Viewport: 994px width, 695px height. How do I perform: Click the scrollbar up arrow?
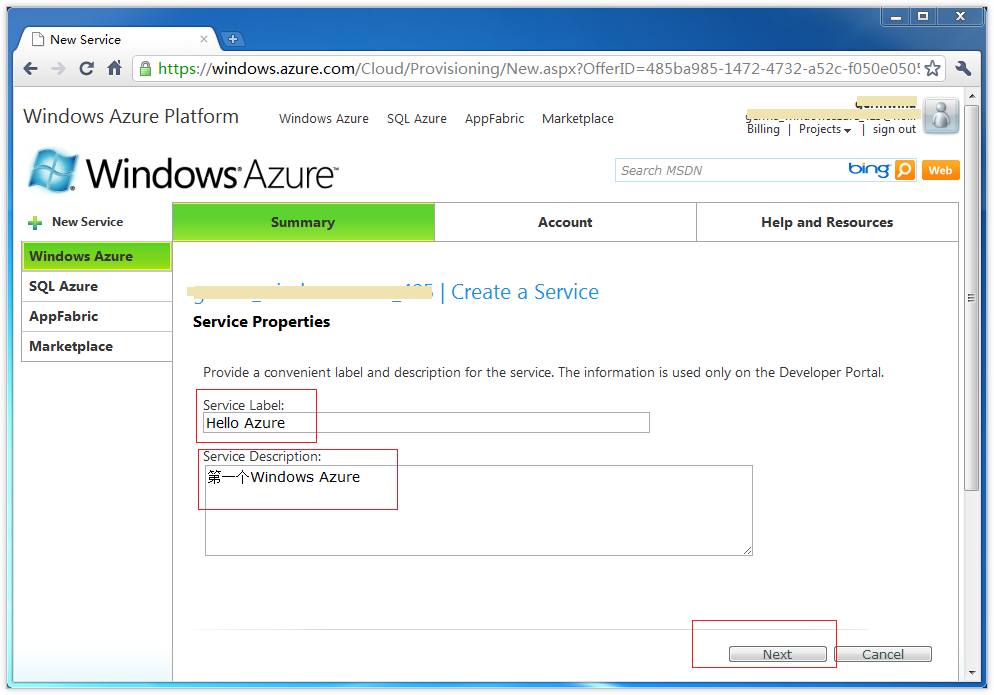(972, 96)
